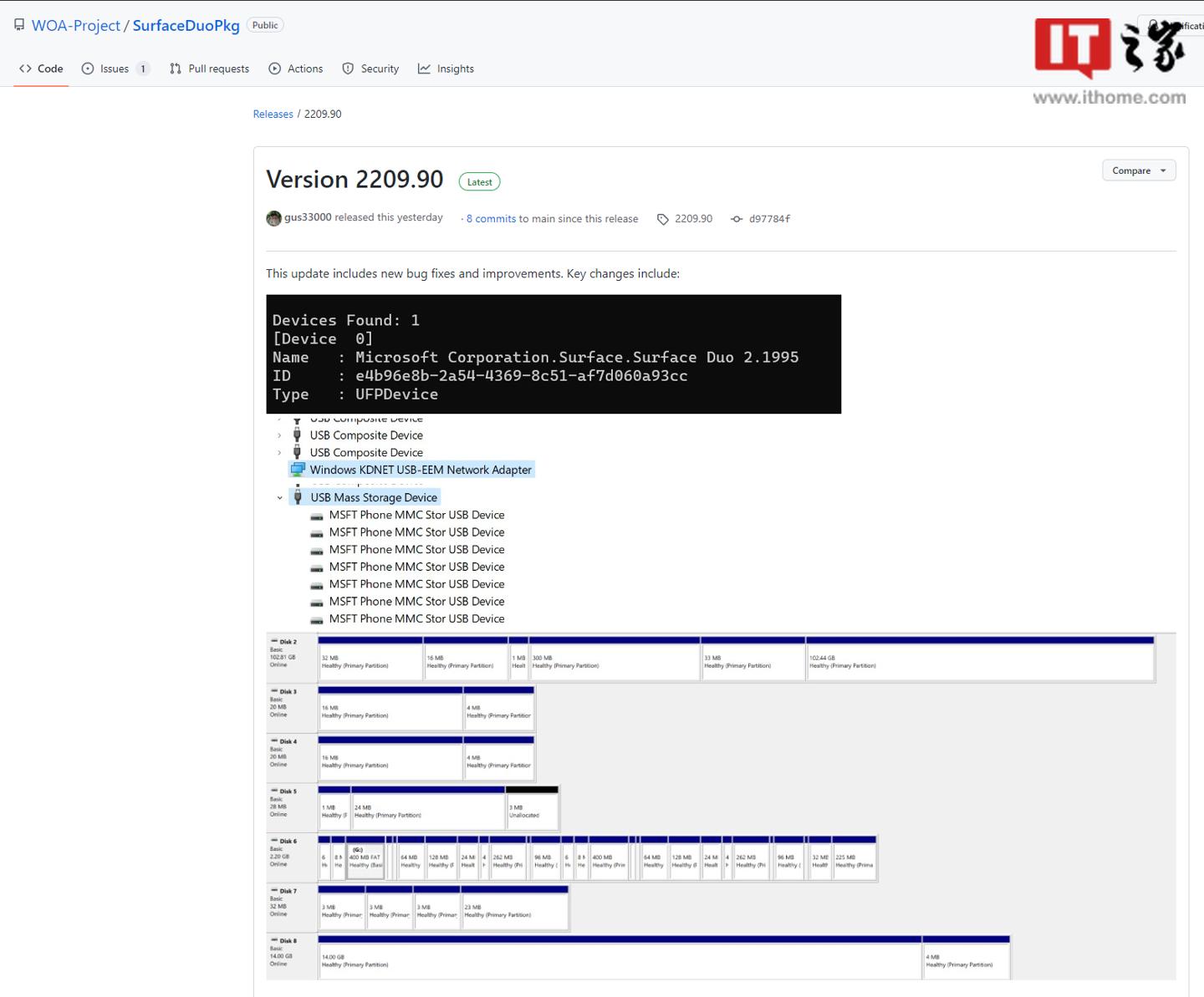Open the Releases link
Image resolution: width=1204 pixels, height=997 pixels.
(x=273, y=114)
